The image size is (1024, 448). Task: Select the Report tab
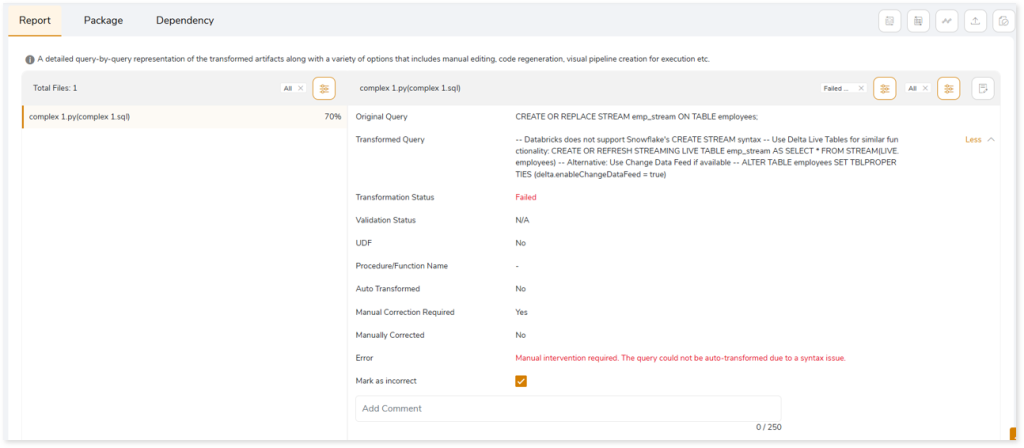pos(35,20)
